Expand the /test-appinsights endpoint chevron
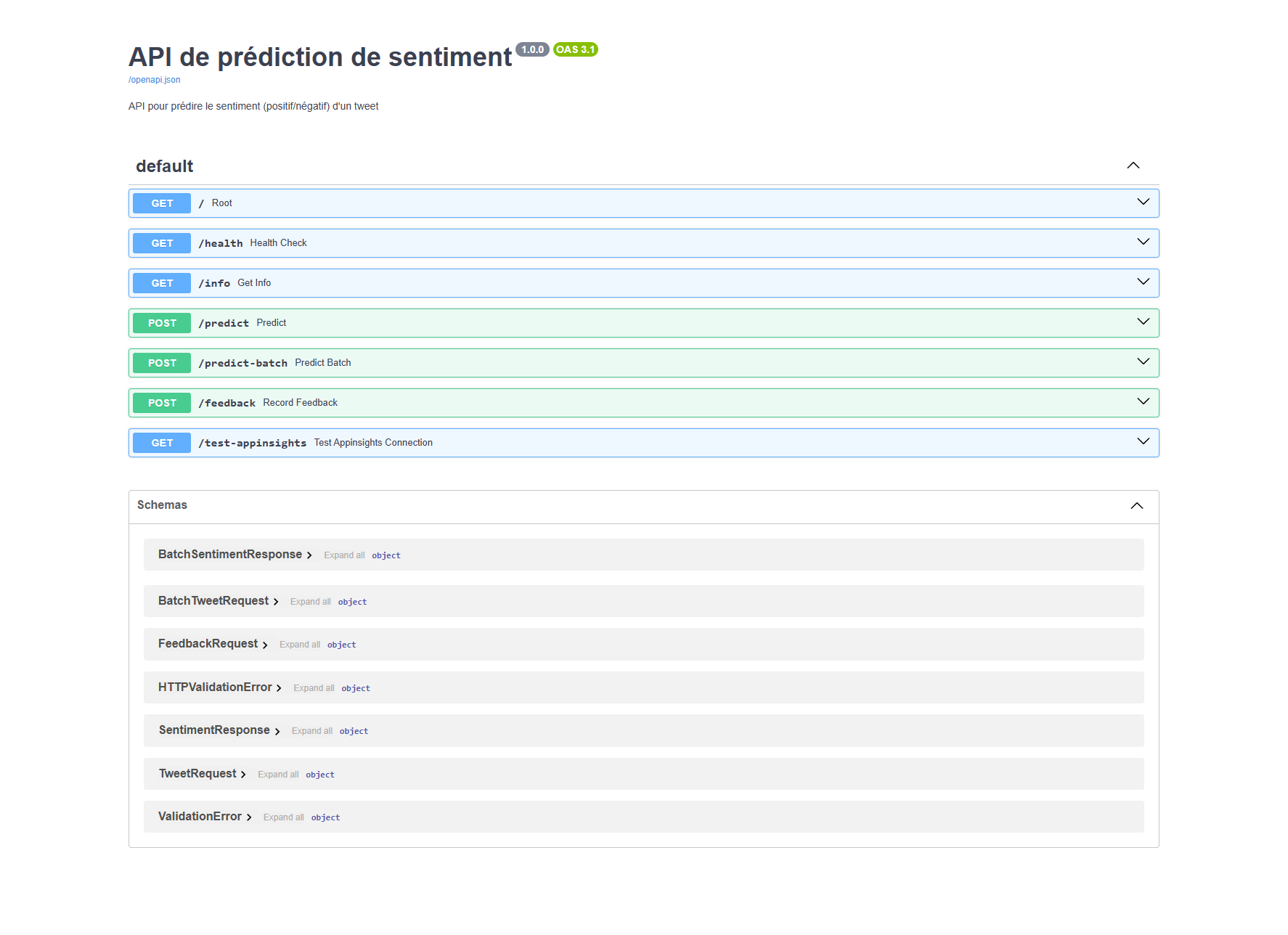This screenshot has width=1288, height=935. point(1143,441)
